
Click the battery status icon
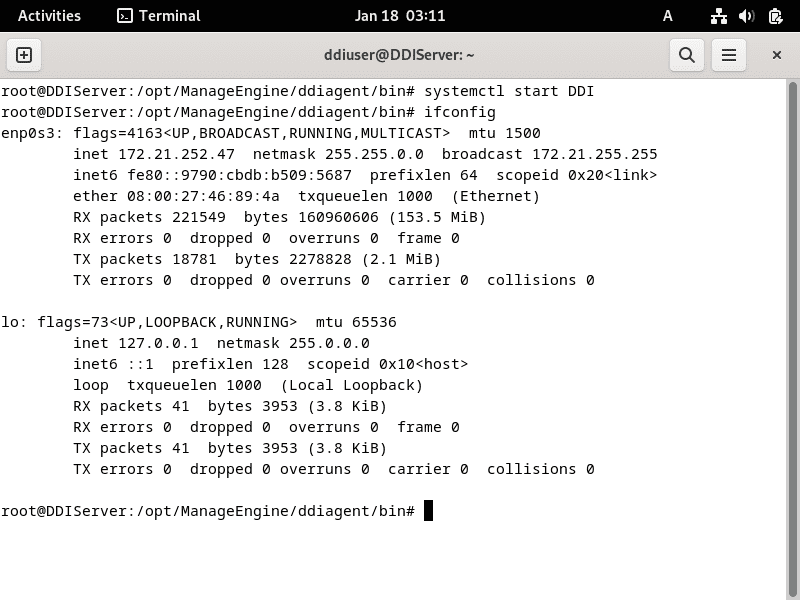click(775, 16)
